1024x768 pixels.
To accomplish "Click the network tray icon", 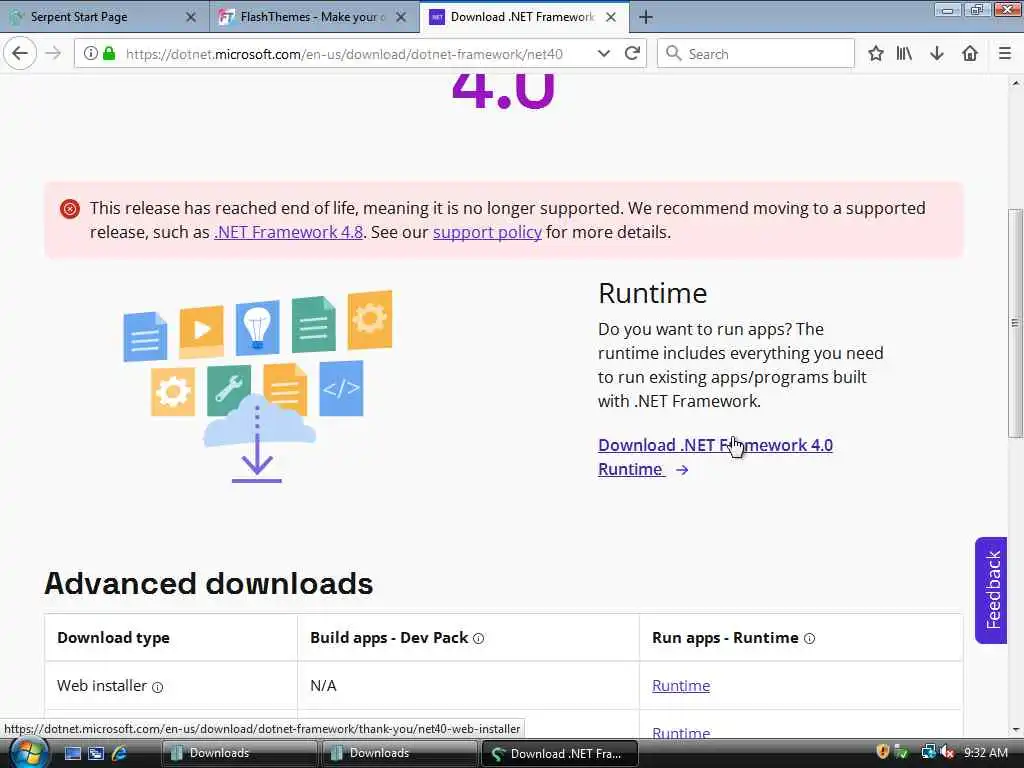I will [928, 752].
